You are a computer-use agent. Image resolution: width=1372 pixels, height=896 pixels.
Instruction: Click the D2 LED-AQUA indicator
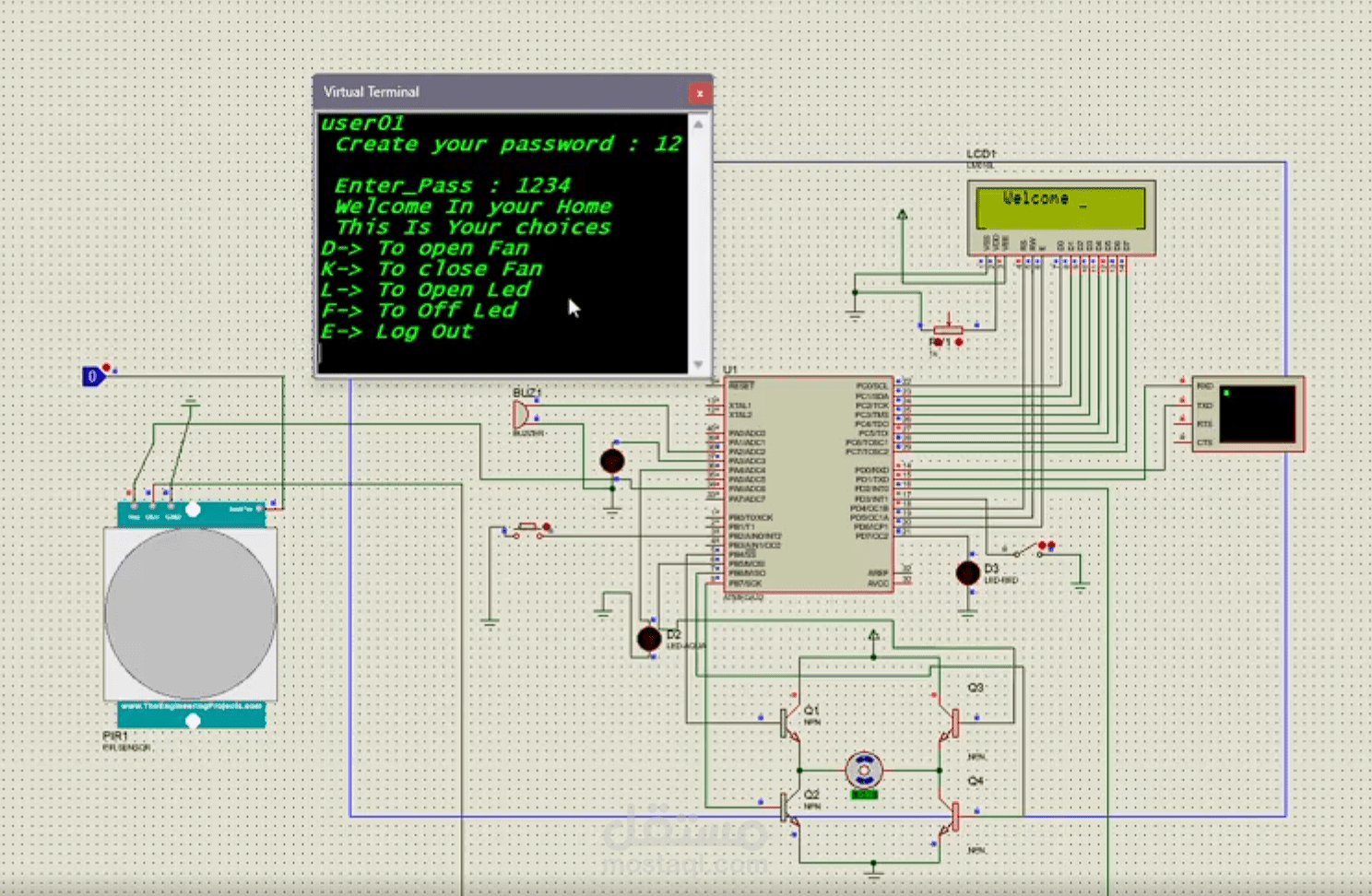647,638
